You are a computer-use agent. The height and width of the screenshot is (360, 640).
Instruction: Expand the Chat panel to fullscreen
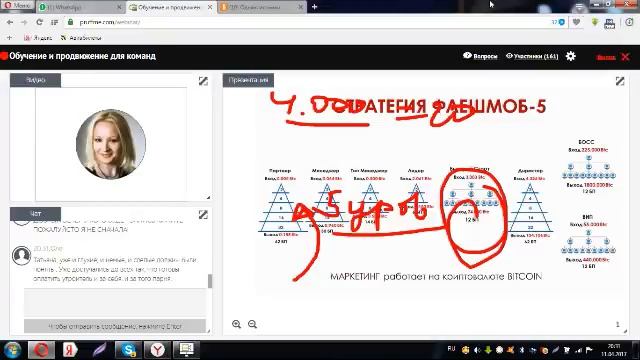pos(203,214)
